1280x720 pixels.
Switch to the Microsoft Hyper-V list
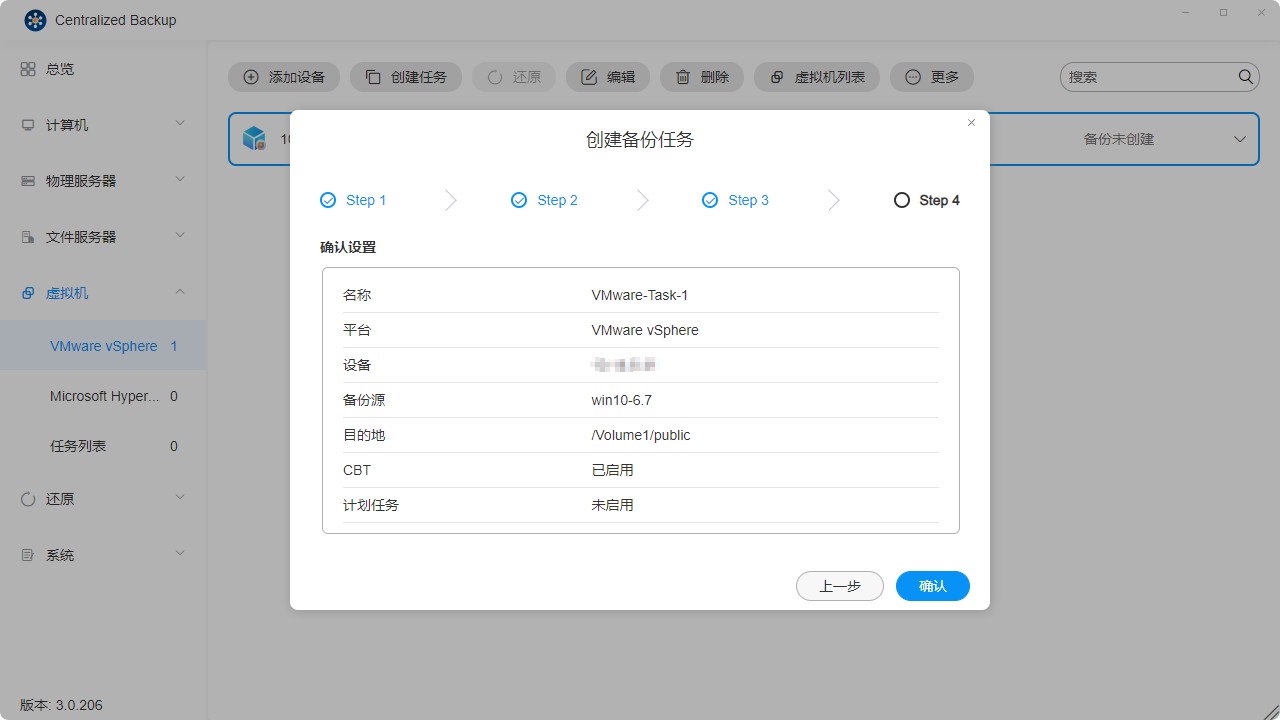(104, 396)
